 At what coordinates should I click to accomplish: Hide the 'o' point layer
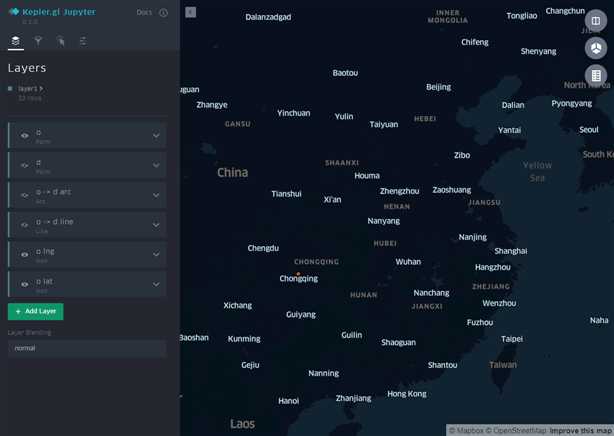pos(24,136)
